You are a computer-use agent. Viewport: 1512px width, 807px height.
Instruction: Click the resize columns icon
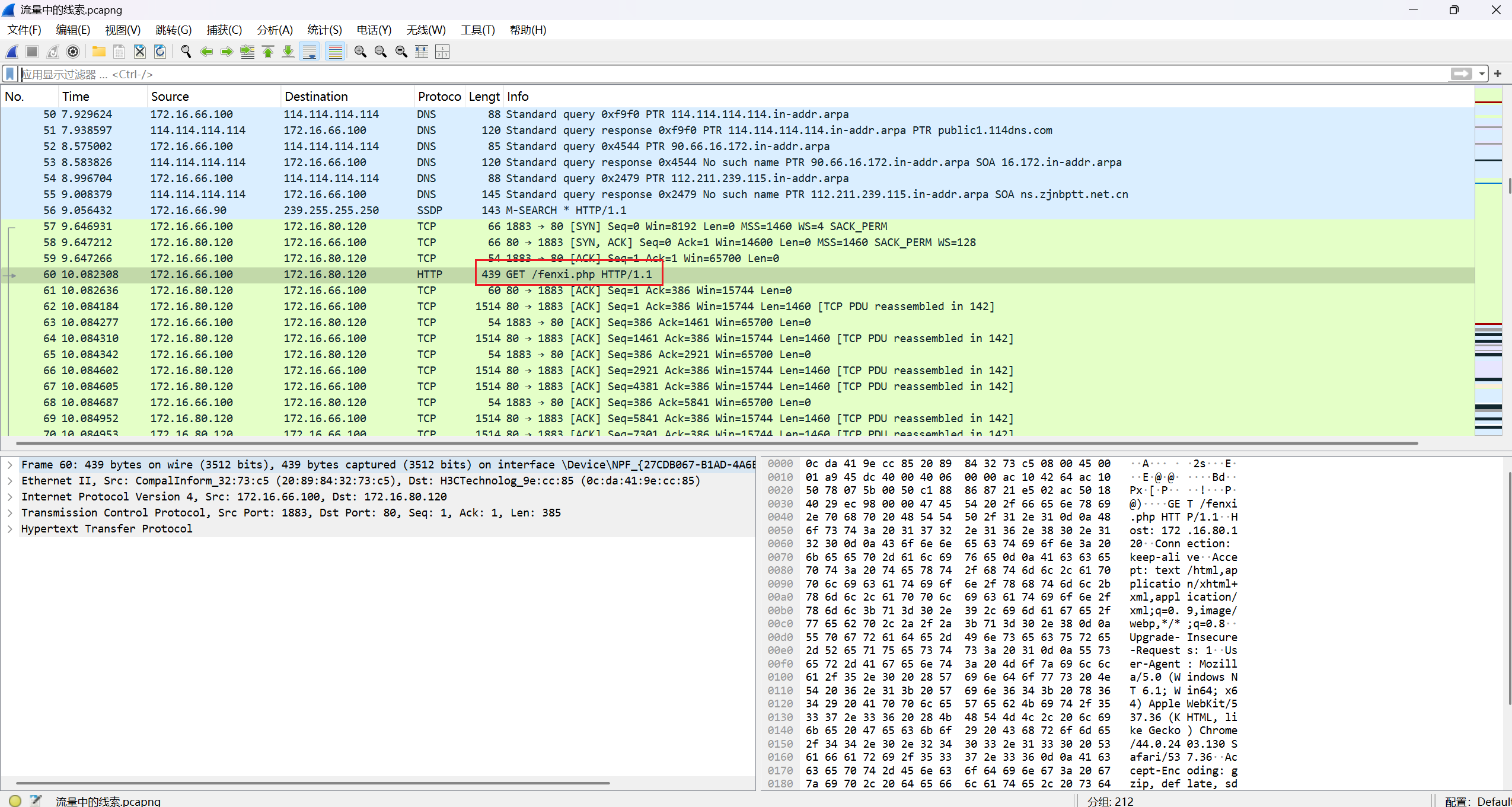[422, 52]
